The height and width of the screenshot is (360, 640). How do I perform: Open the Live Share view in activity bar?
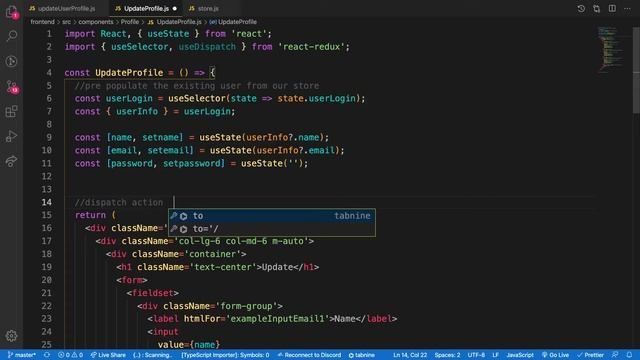(x=11, y=161)
